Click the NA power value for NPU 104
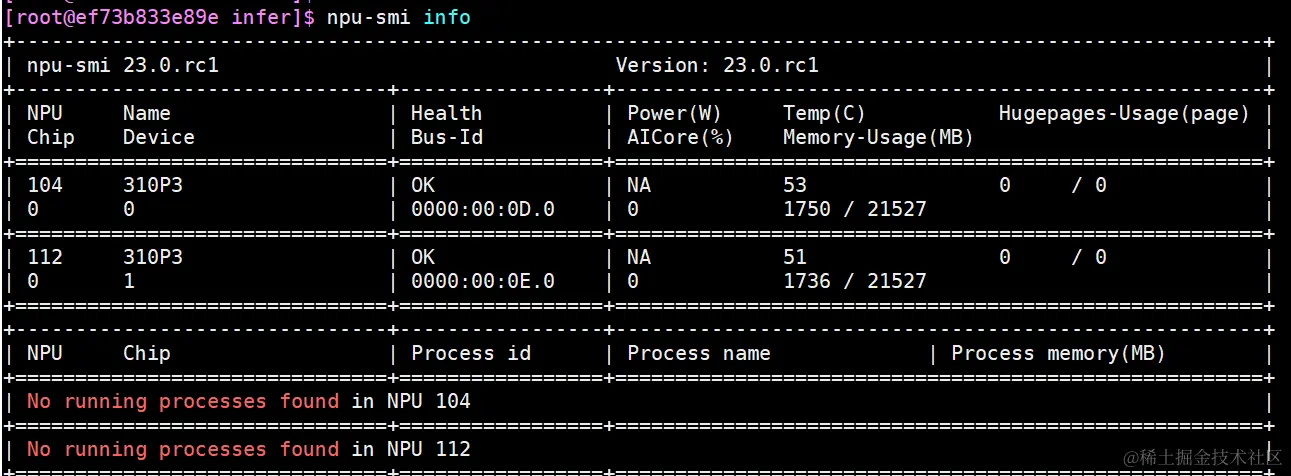Image resolution: width=1291 pixels, height=476 pixels. pyautogui.click(x=639, y=185)
